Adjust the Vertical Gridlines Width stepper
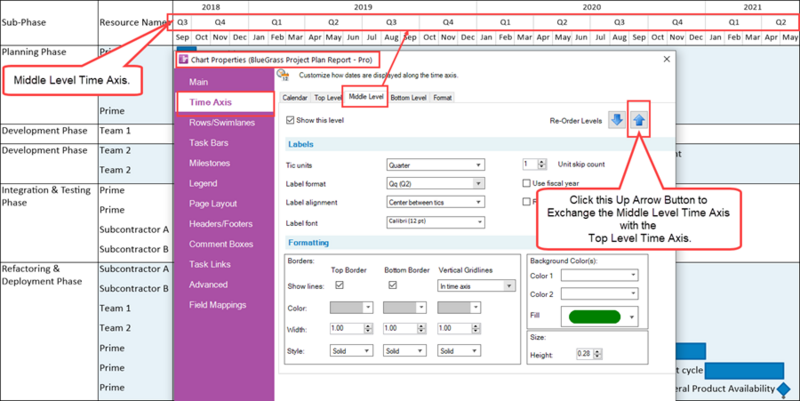 [x=476, y=329]
